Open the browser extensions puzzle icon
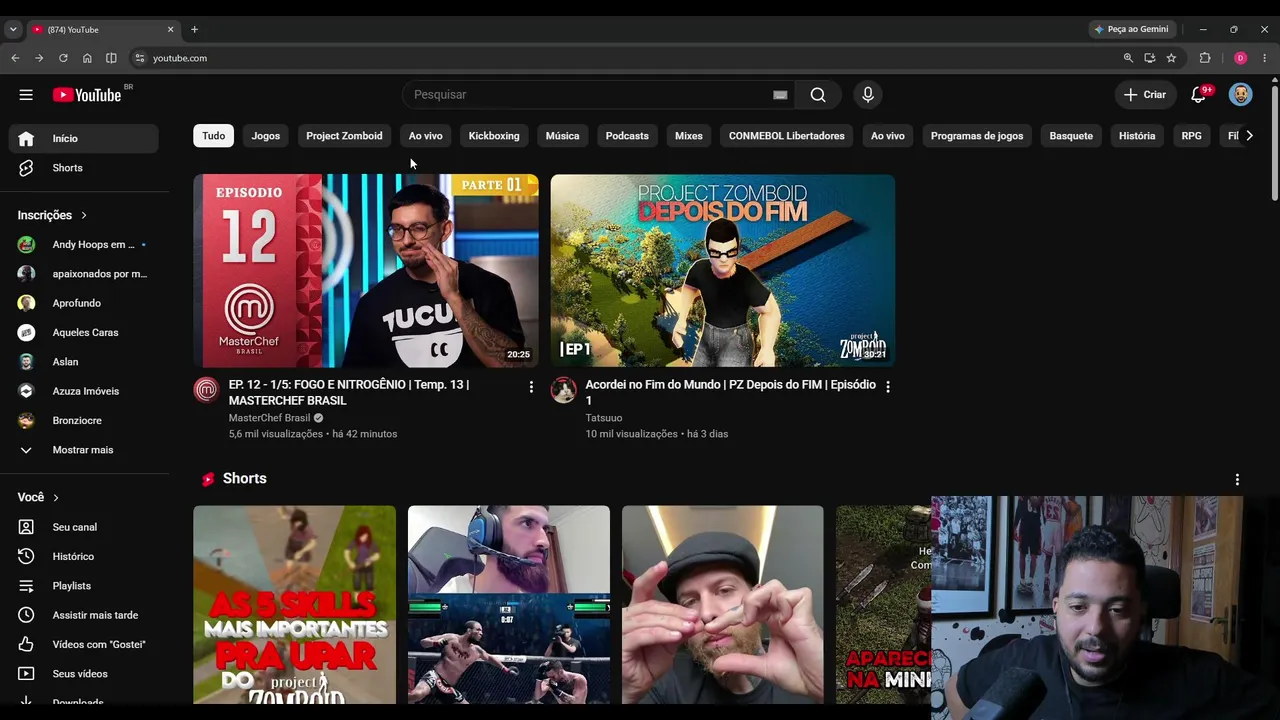The height and width of the screenshot is (720, 1280). [x=1205, y=58]
